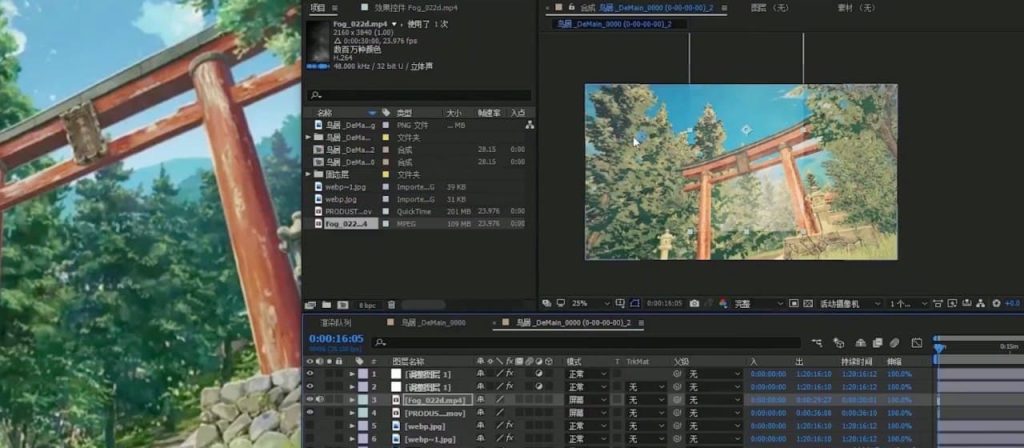Expand the 固态层 folder in project panel
1024x448 pixels.
(308, 174)
